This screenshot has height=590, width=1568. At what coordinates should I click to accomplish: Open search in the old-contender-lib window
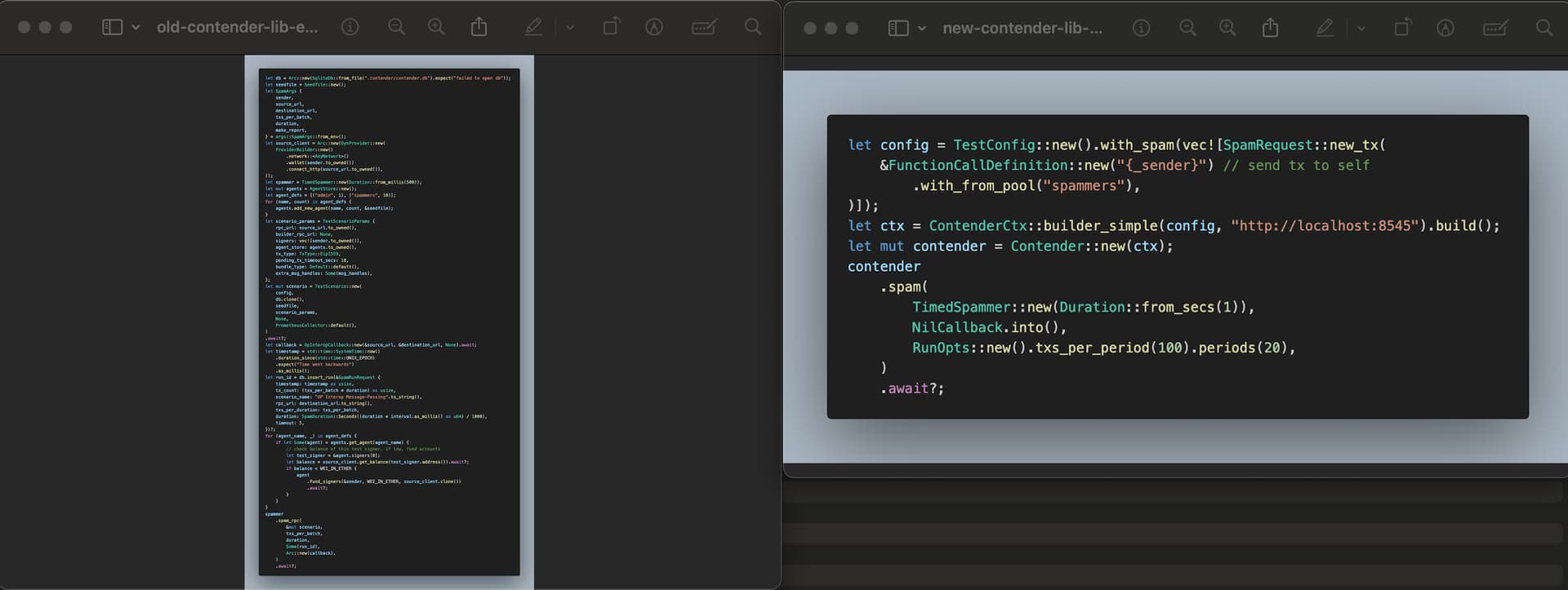[753, 27]
